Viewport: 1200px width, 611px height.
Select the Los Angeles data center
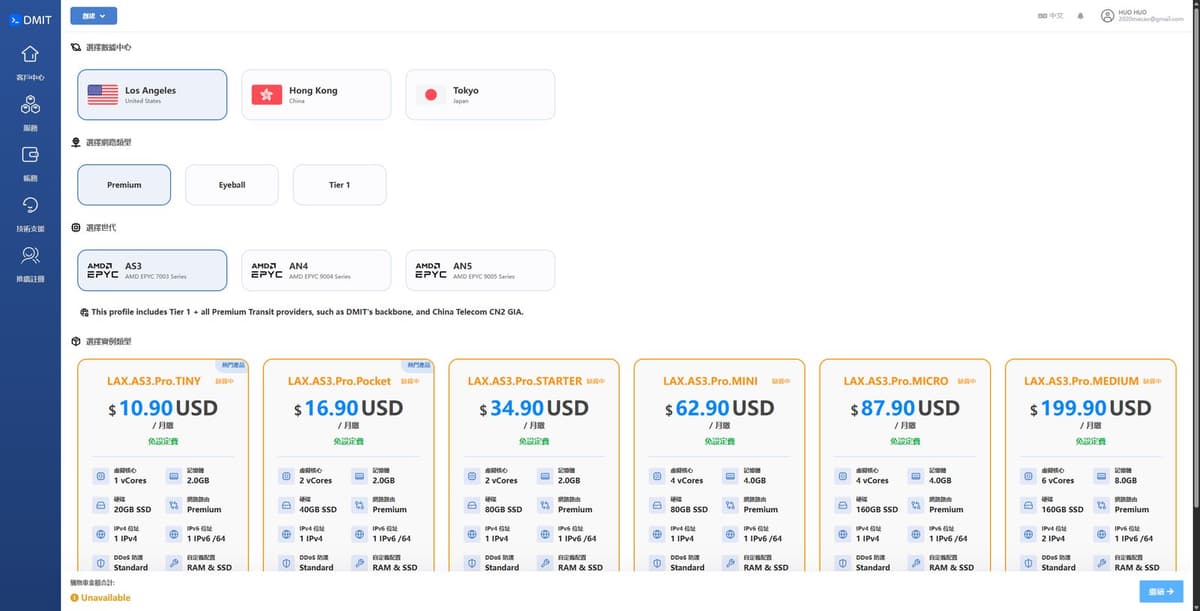click(152, 95)
